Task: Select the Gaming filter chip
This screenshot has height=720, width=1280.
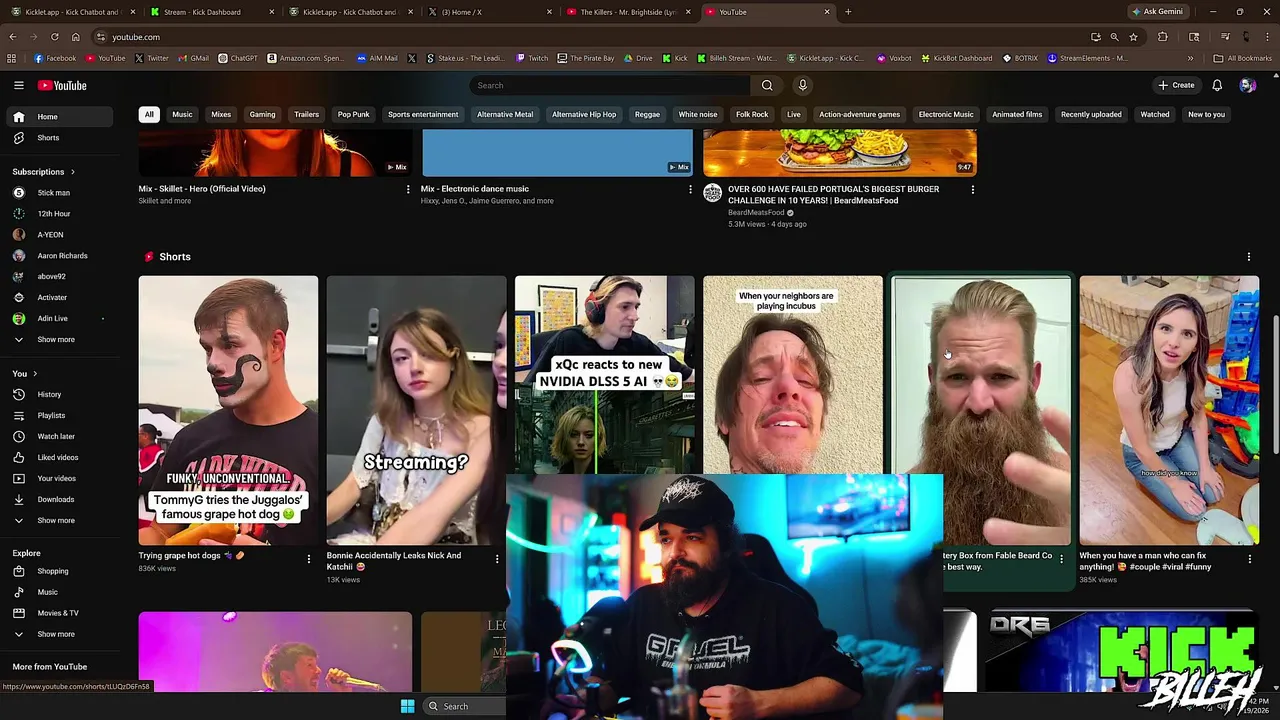Action: pos(262,114)
